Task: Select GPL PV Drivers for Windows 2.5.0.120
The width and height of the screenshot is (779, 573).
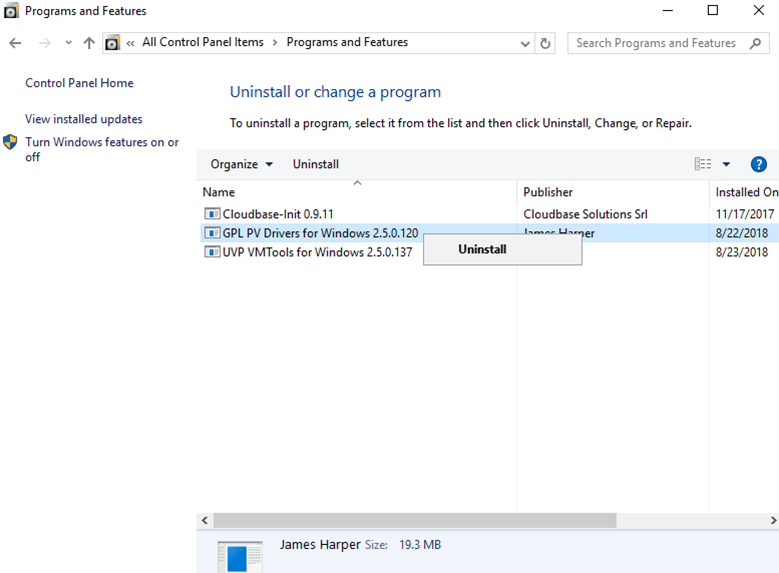Action: (320, 233)
